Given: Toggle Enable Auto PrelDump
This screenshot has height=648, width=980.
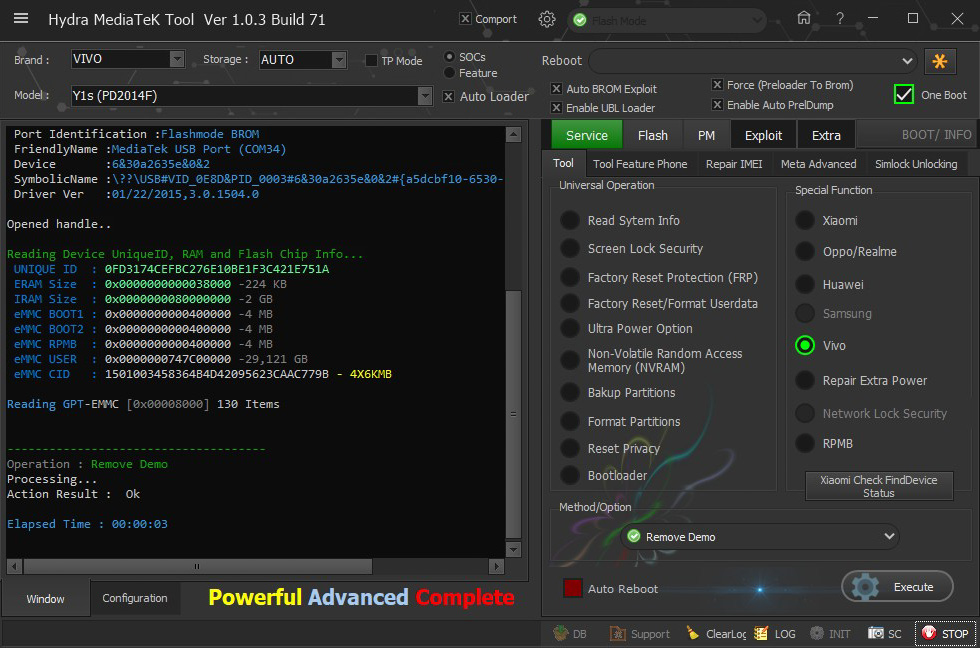Looking at the screenshot, I should pos(718,104).
